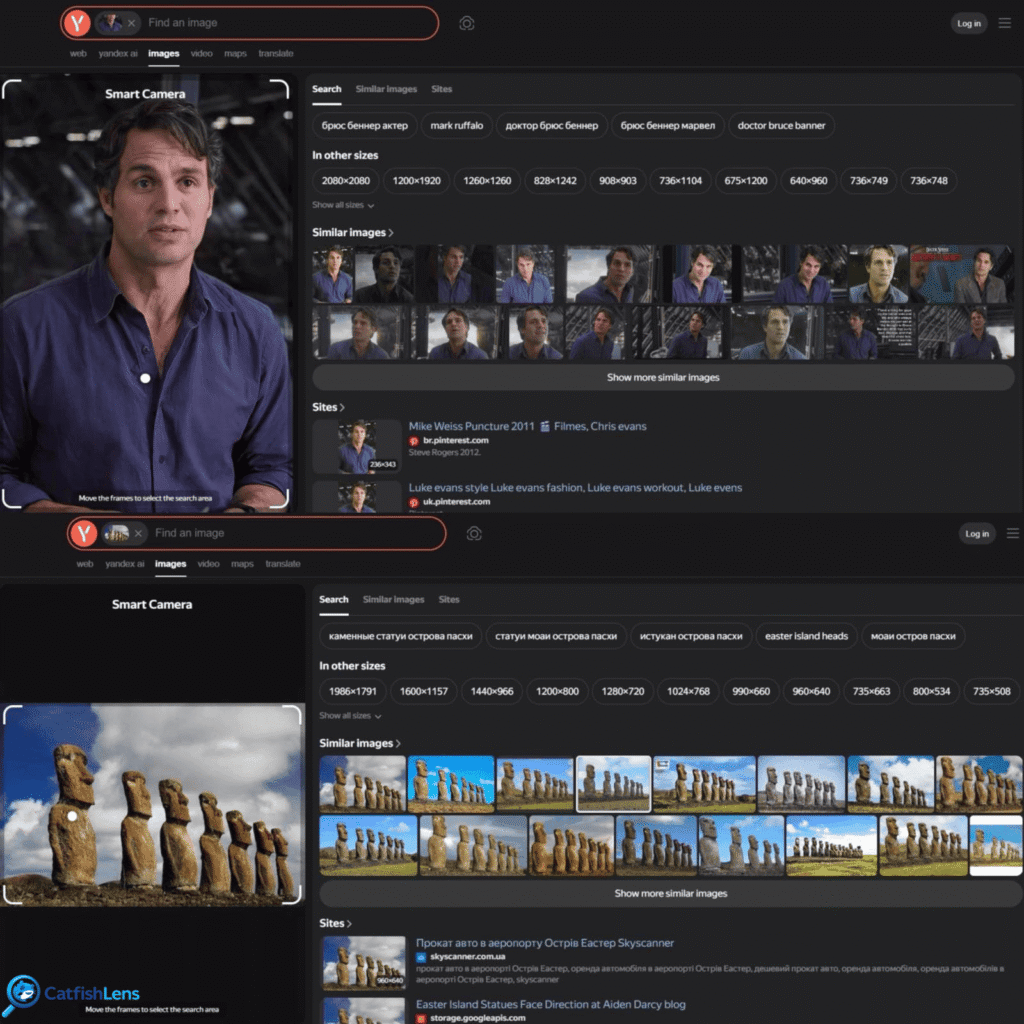Open camera image search on the moai results page
The width and height of the screenshot is (1024, 1024).
click(474, 534)
